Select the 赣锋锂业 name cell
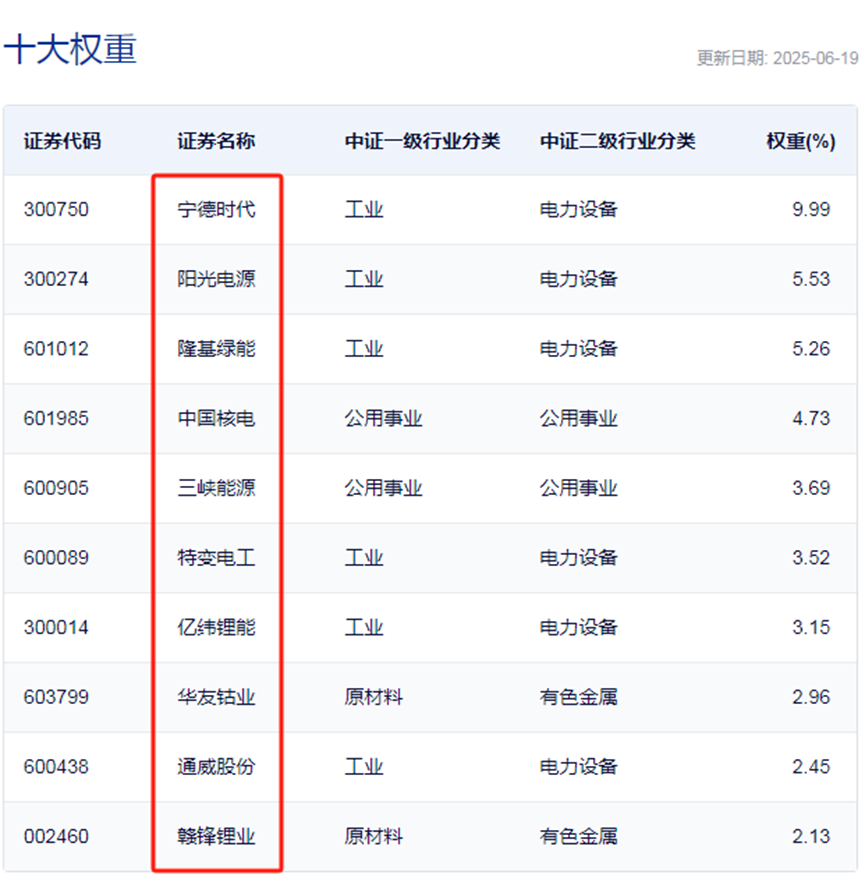This screenshot has width=865, height=875. pyautogui.click(x=216, y=837)
